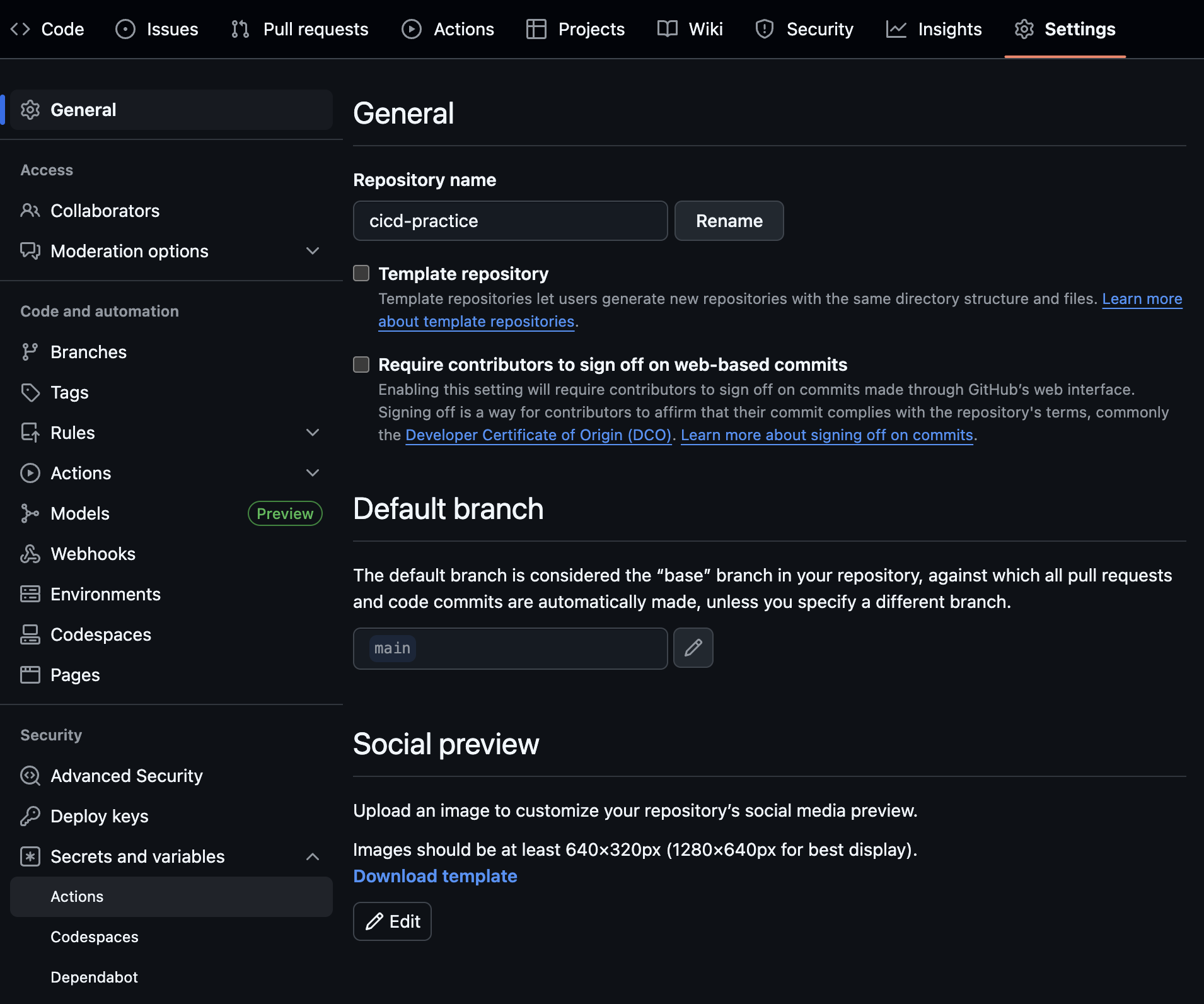This screenshot has width=1204, height=1004.
Task: Click the Moderation options comment icon
Action: click(30, 251)
